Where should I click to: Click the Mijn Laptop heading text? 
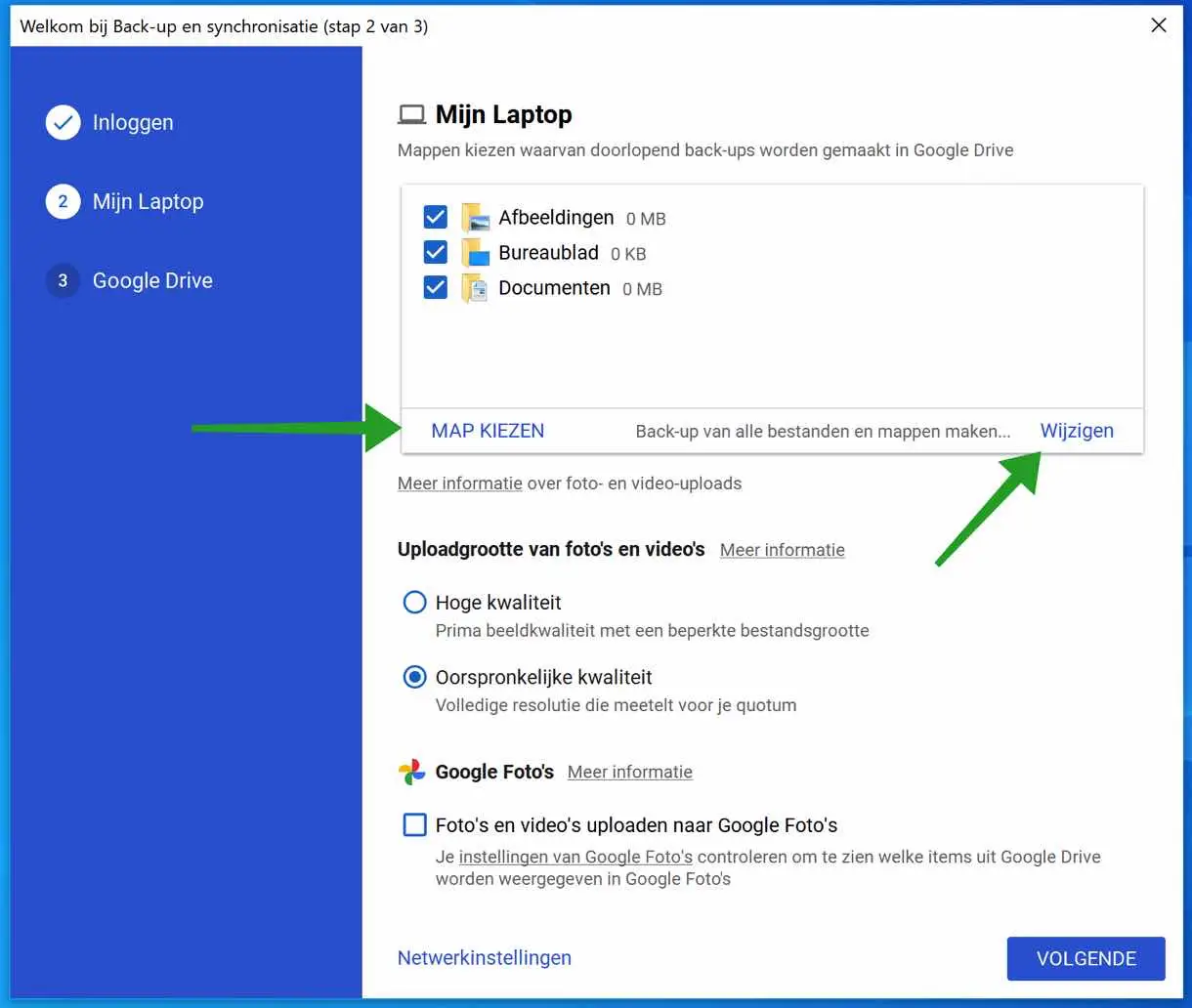click(503, 114)
